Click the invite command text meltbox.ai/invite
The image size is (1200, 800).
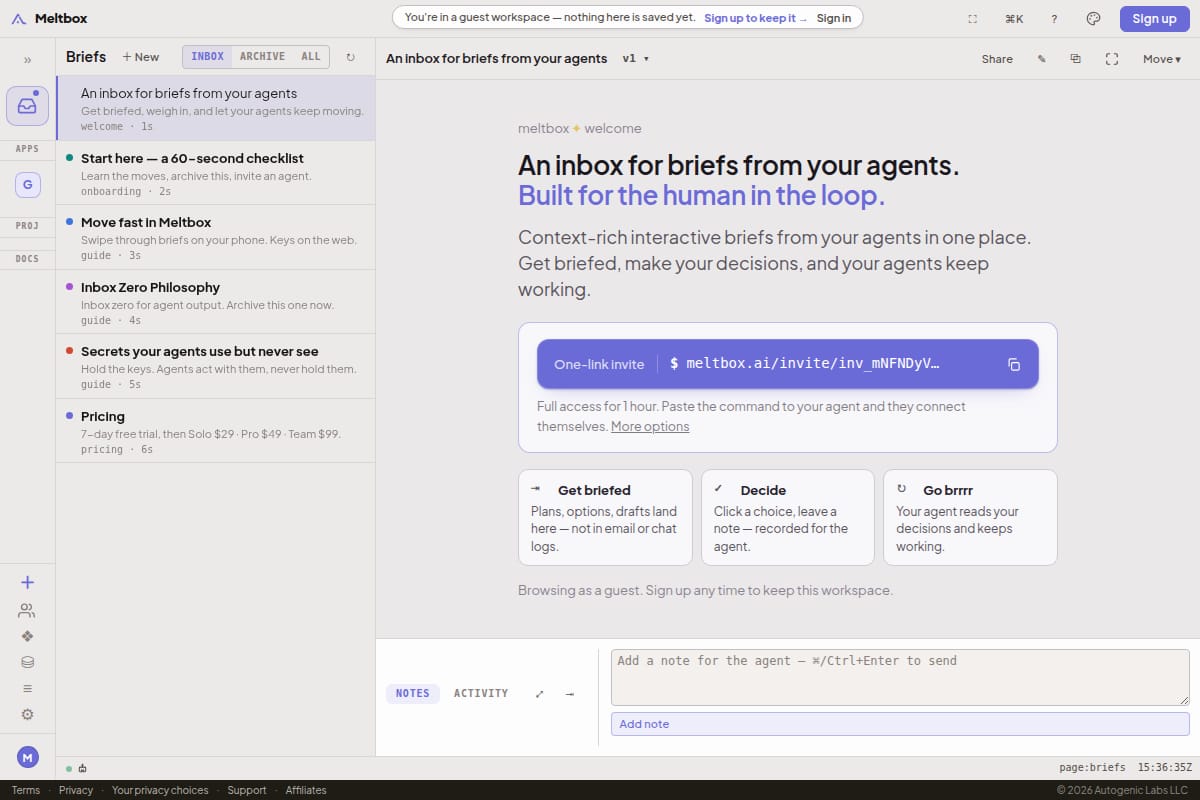click(813, 364)
